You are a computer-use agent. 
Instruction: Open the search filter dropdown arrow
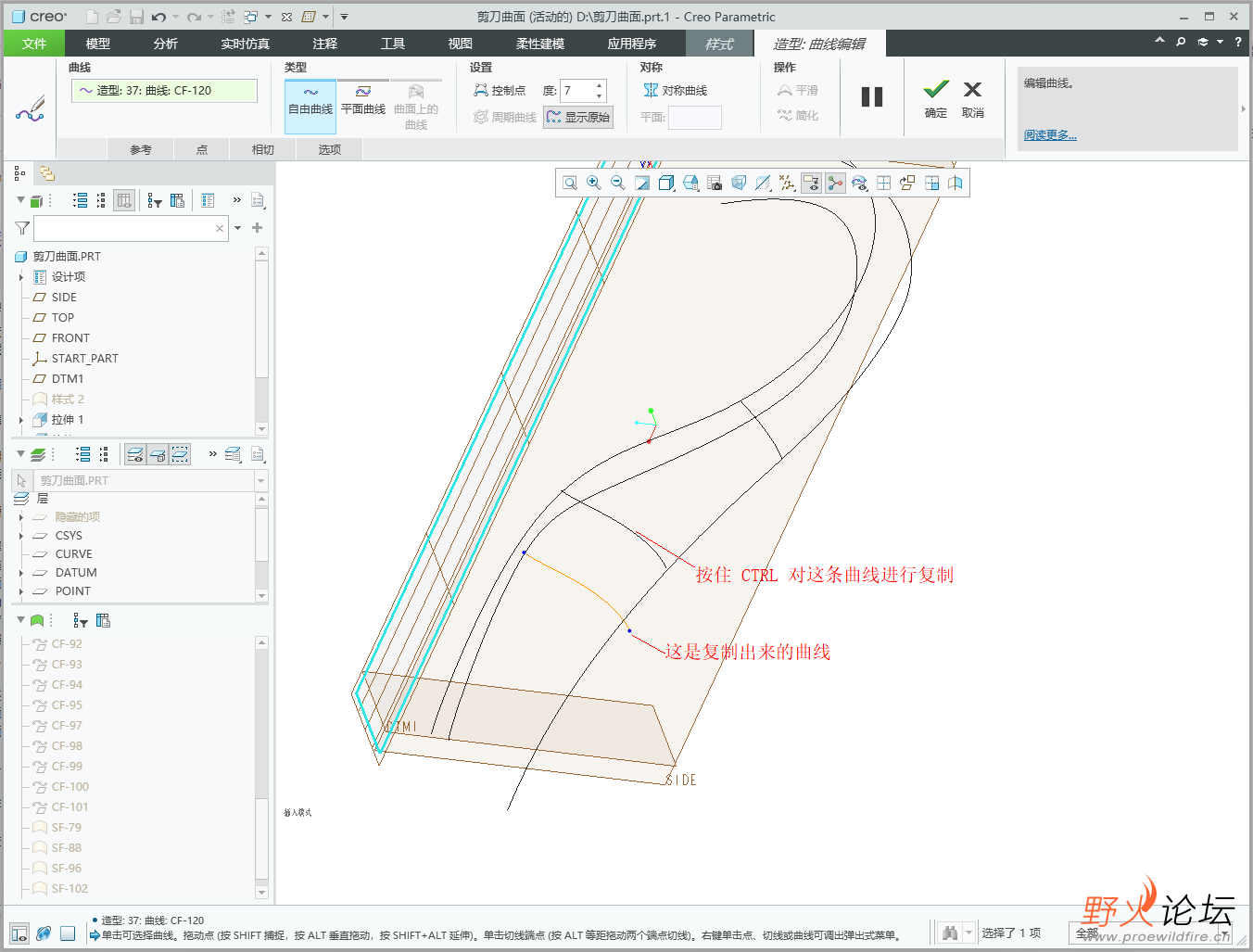click(238, 228)
